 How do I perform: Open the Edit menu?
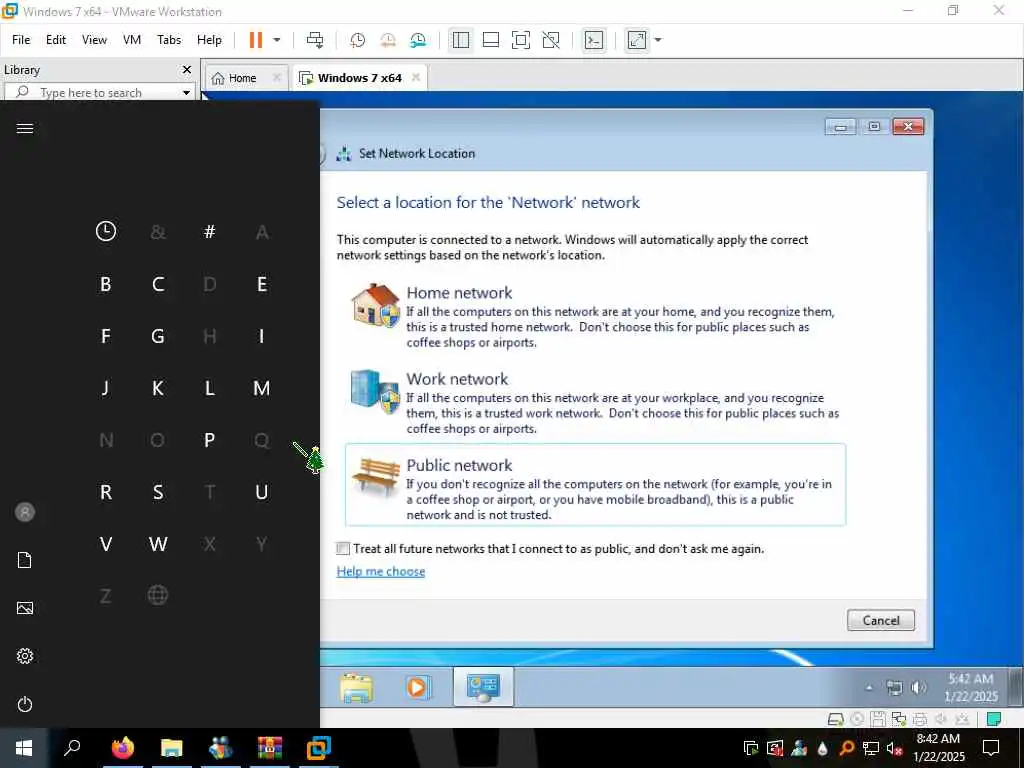tap(56, 40)
